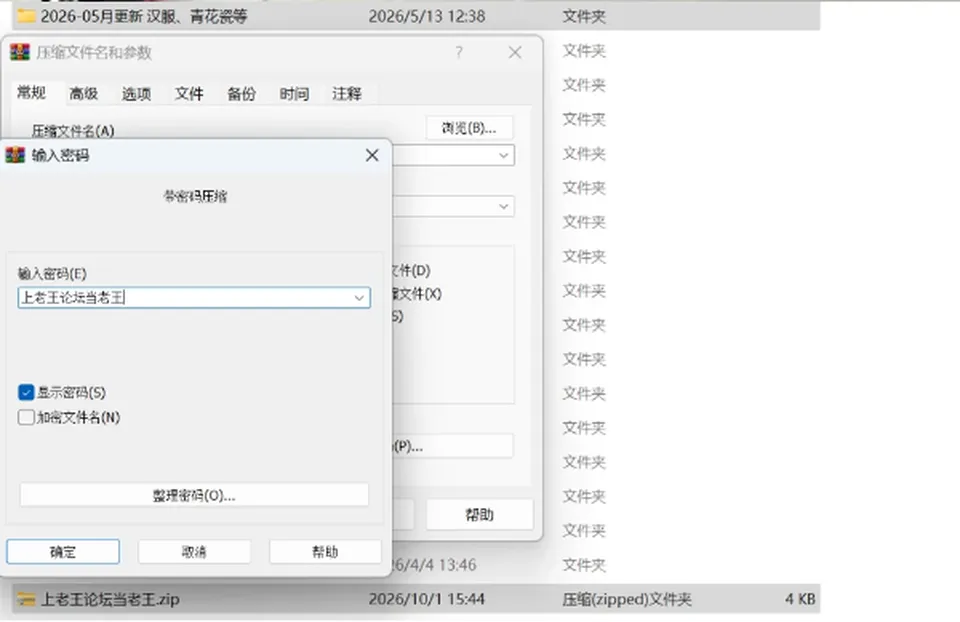960x622 pixels.
Task: Show the 注释 tab
Action: 347,94
